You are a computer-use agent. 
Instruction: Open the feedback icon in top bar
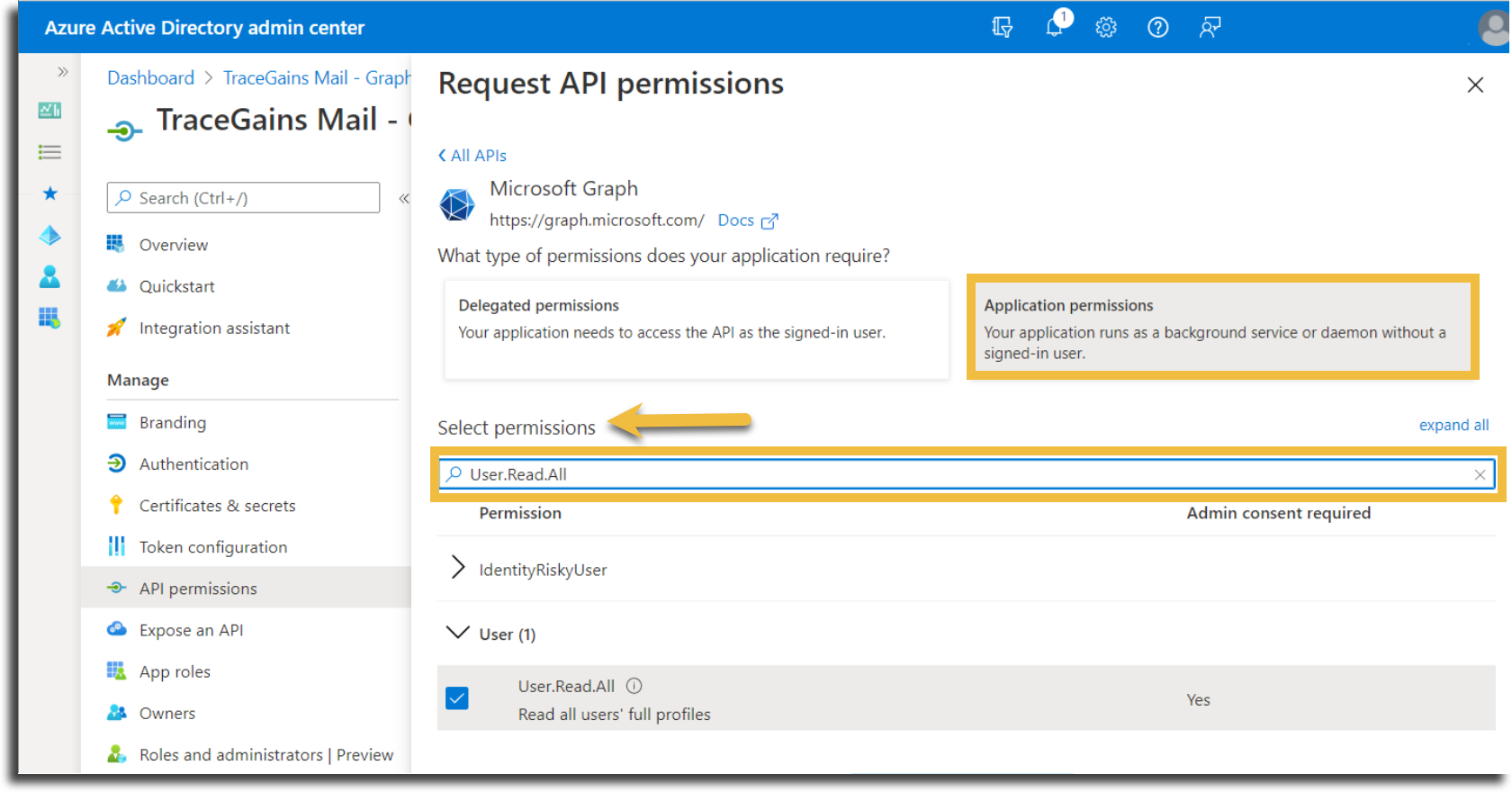coord(1210,28)
